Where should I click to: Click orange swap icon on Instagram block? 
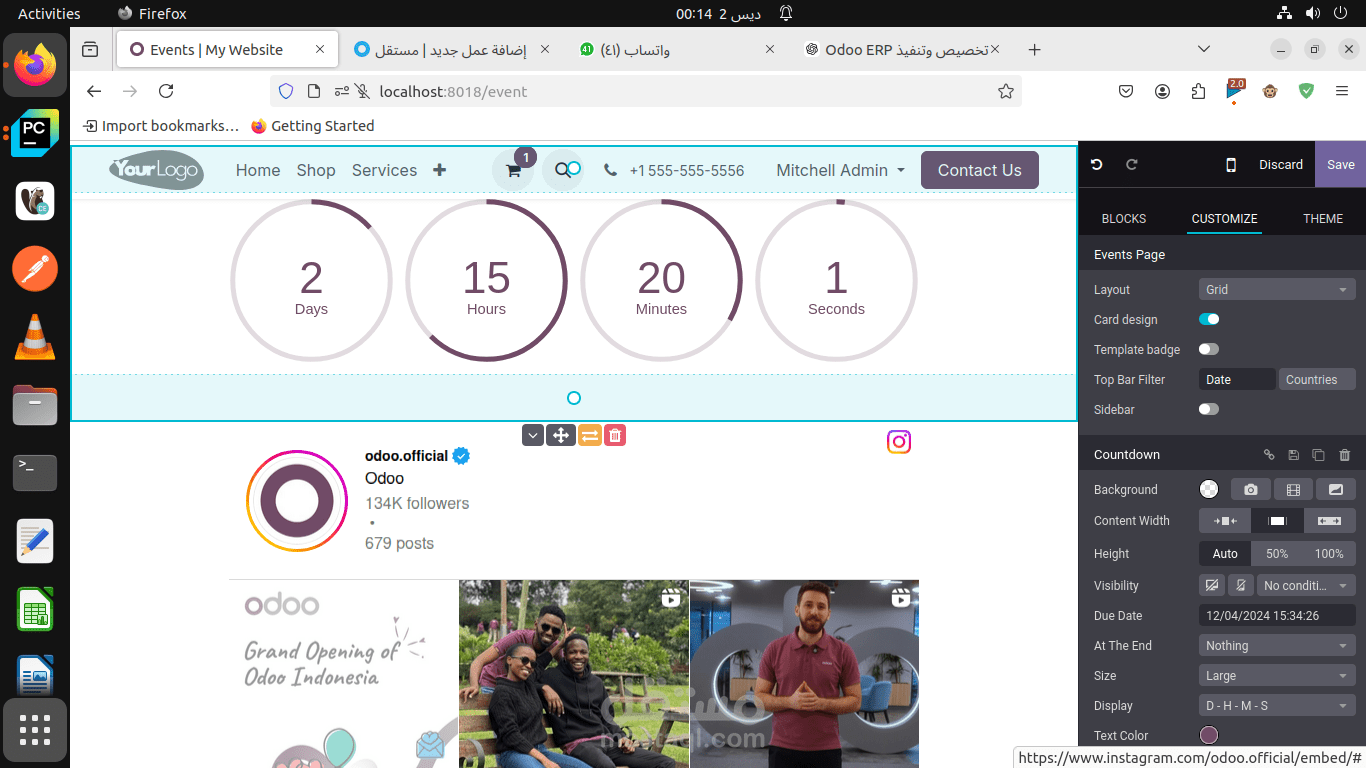[589, 435]
